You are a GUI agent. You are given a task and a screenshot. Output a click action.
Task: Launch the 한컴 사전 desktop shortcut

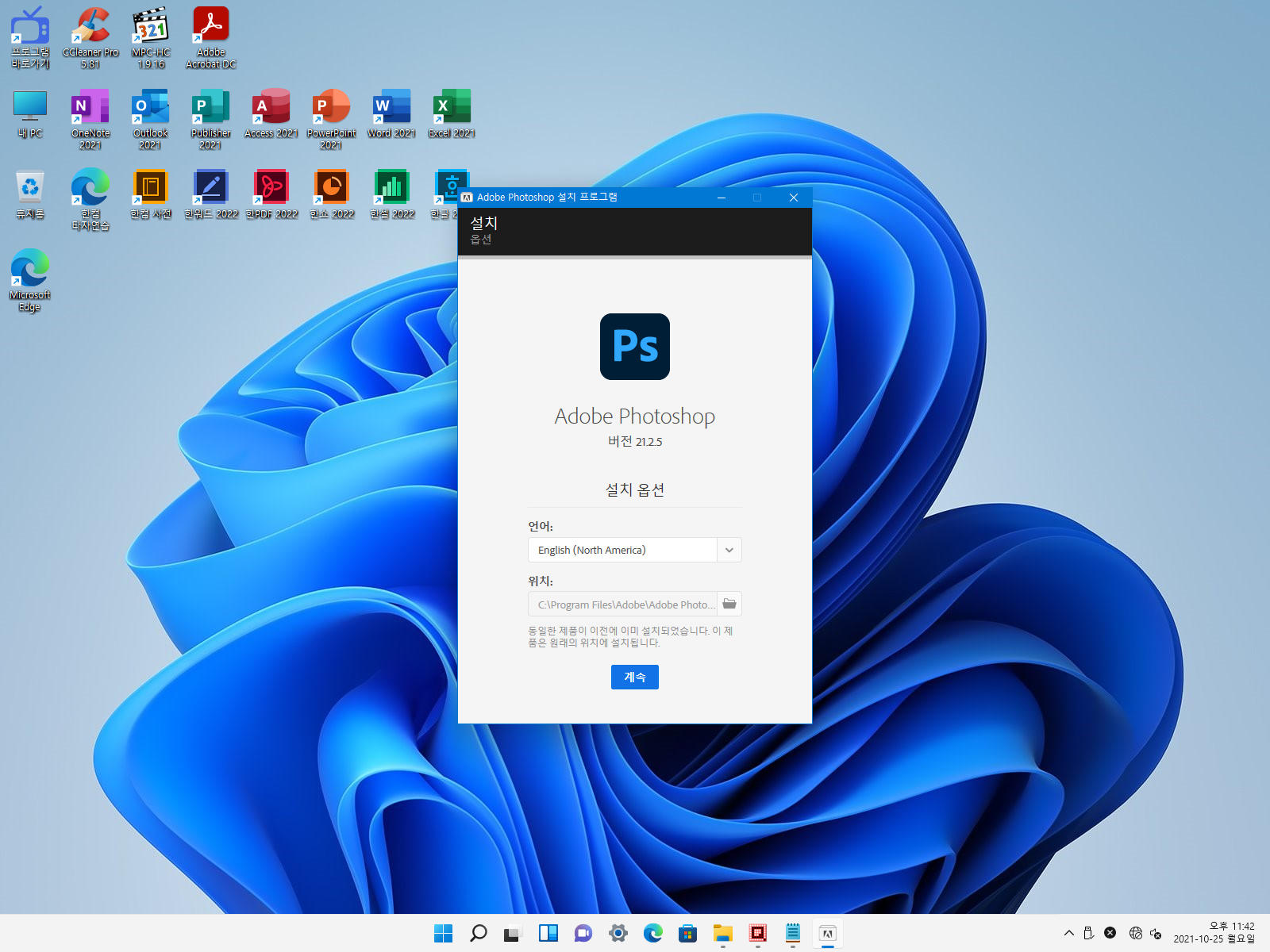(x=151, y=194)
